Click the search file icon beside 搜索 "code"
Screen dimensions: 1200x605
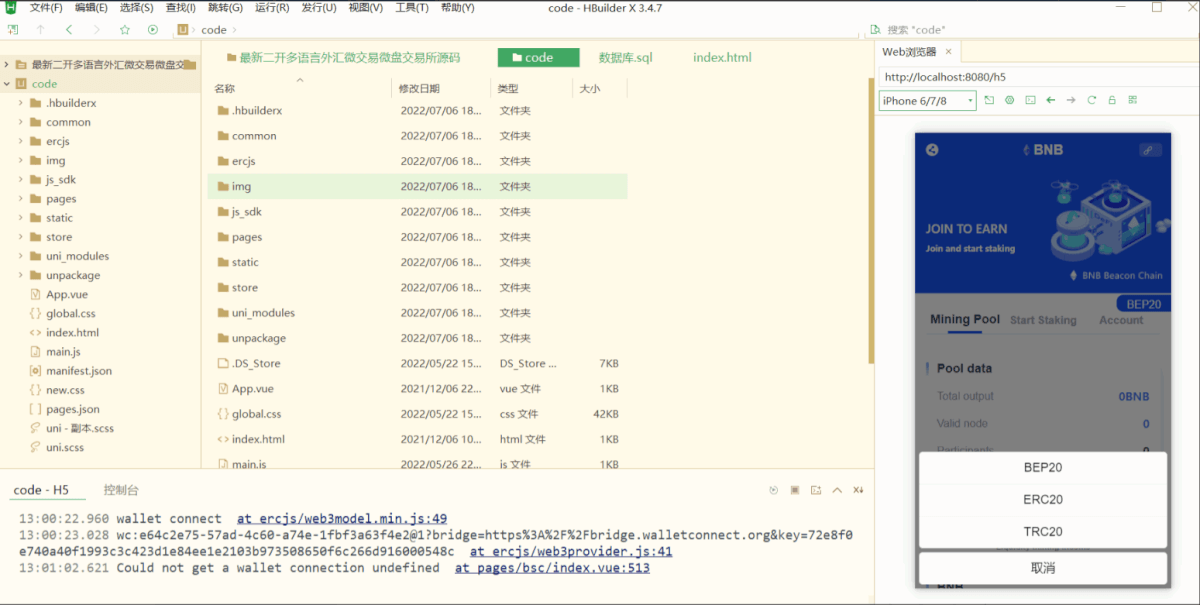pos(876,30)
